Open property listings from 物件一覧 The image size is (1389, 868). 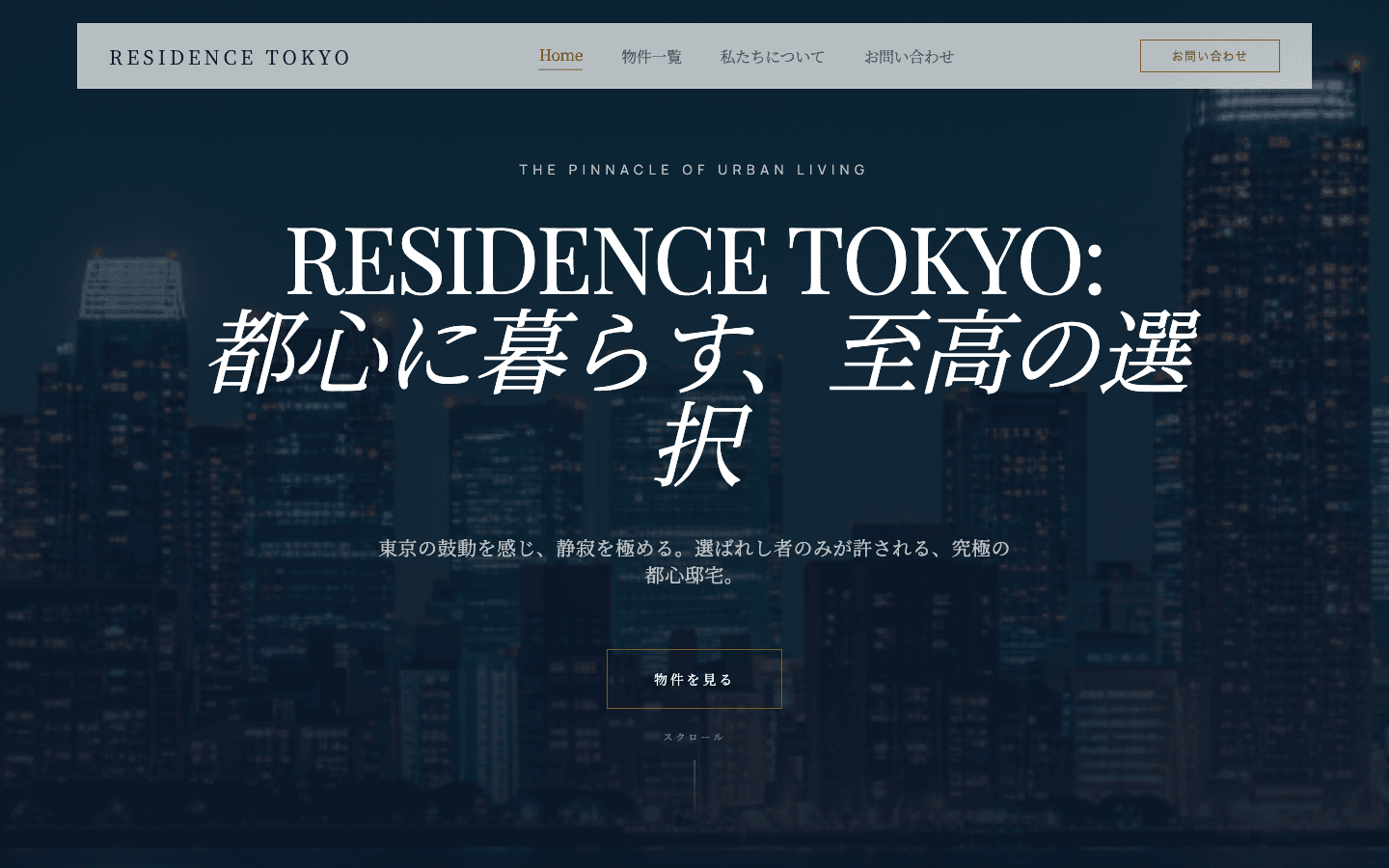650,57
